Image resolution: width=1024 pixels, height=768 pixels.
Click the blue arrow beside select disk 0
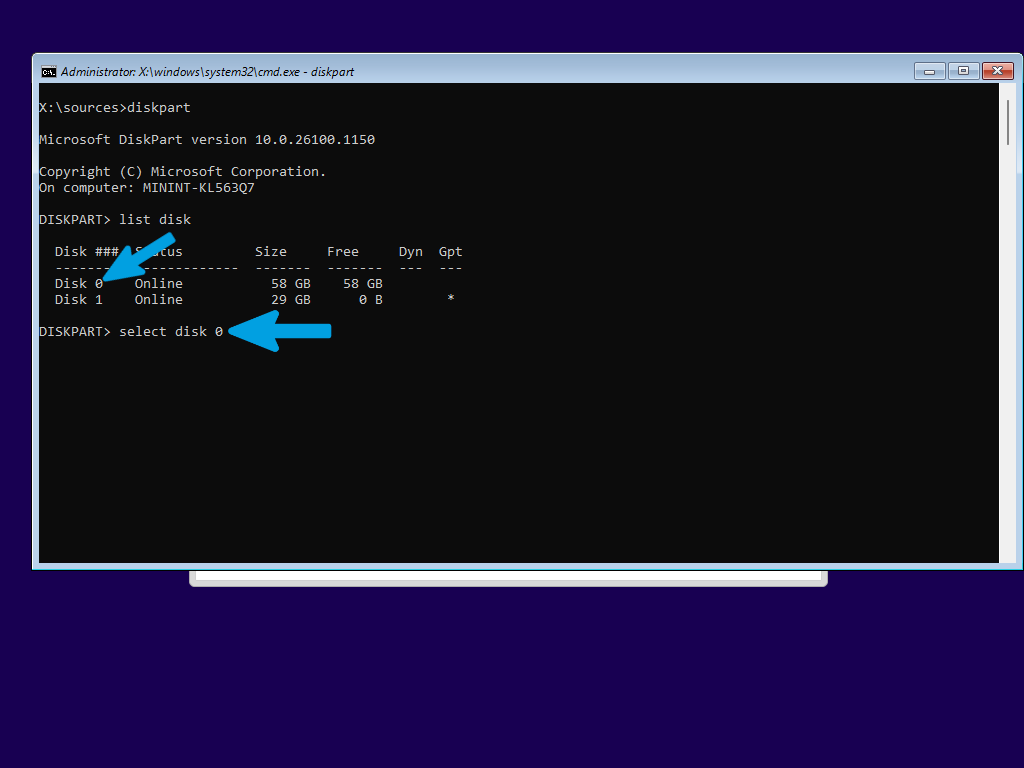(280, 331)
